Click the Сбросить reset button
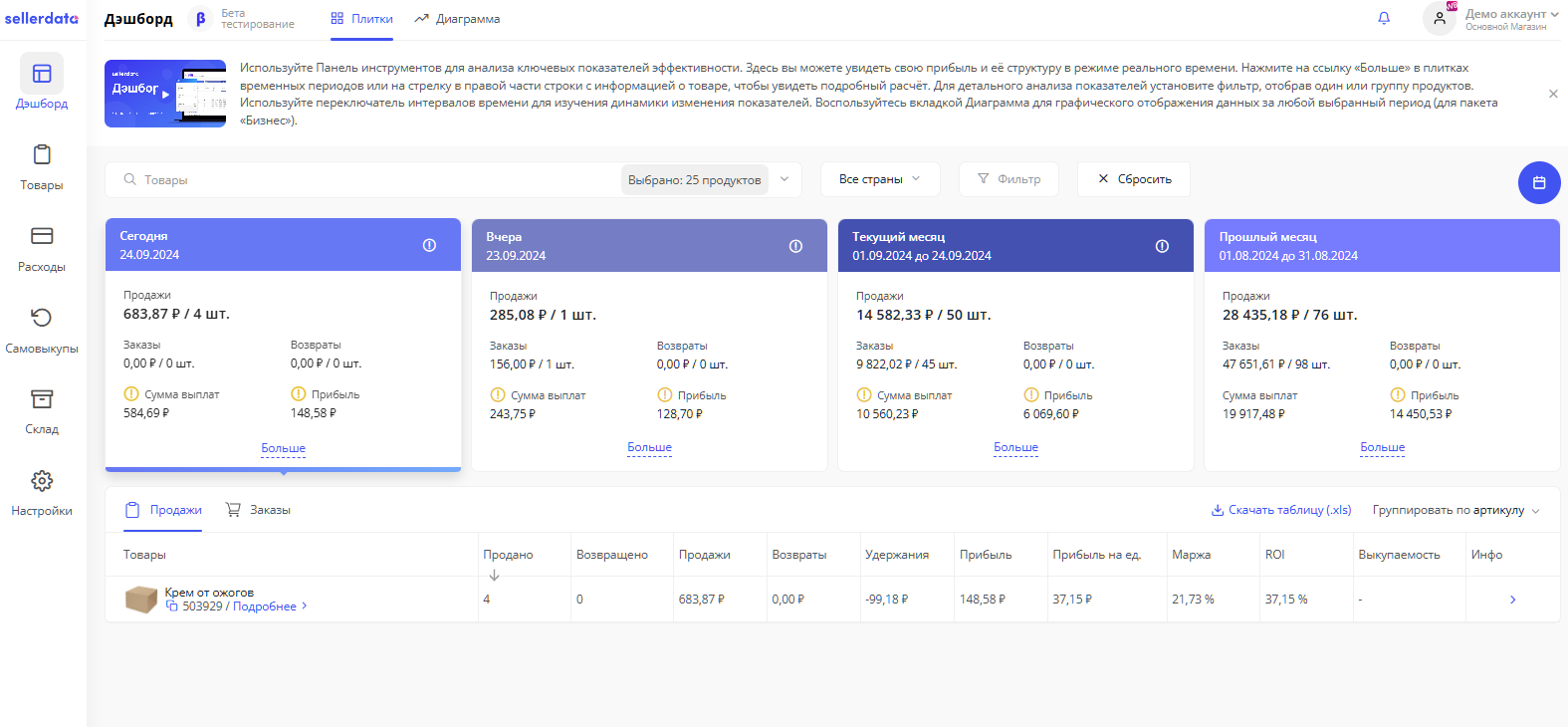 [x=1134, y=179]
